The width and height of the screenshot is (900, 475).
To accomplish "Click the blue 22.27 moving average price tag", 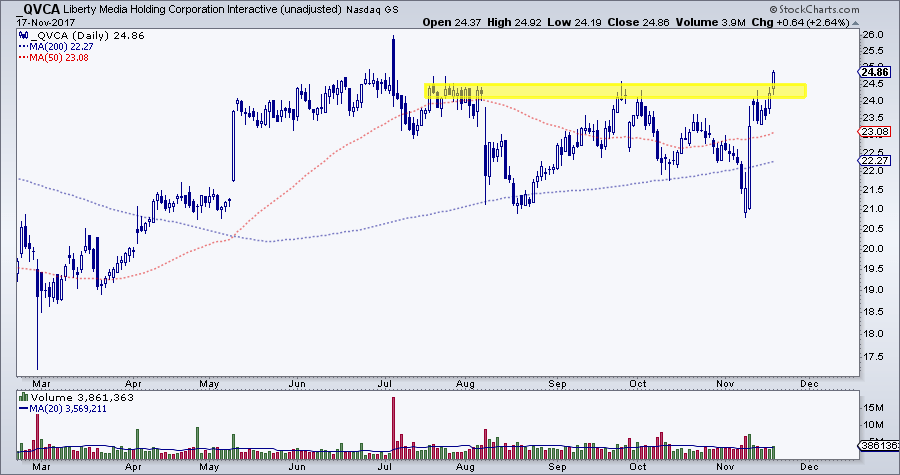I will click(874, 160).
